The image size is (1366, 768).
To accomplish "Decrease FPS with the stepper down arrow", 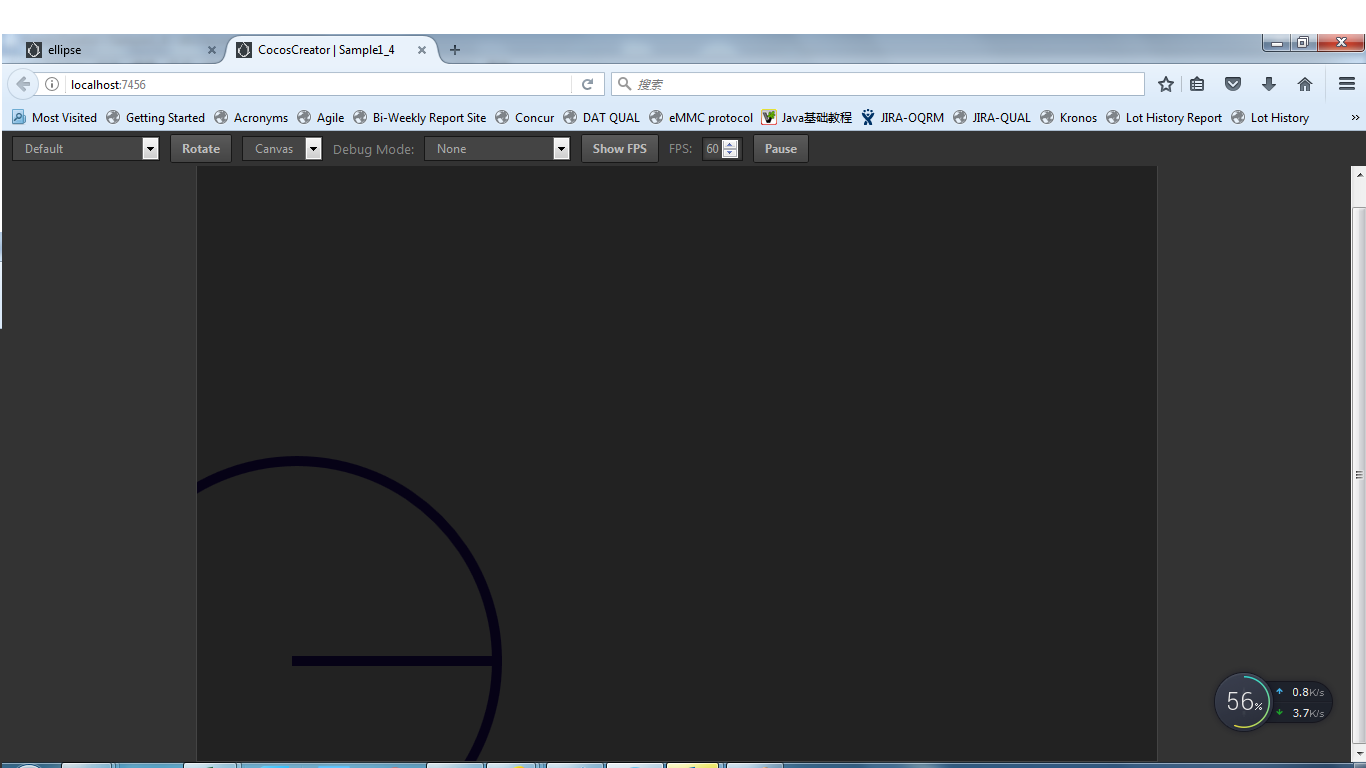I will pyautogui.click(x=730, y=154).
